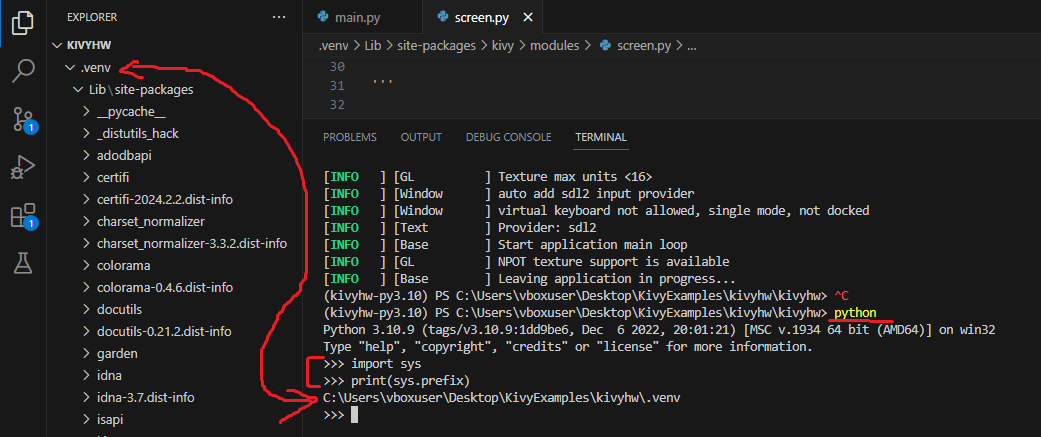Expand charset_normalizer-3.3.2.dist-info folder

click(x=86, y=243)
